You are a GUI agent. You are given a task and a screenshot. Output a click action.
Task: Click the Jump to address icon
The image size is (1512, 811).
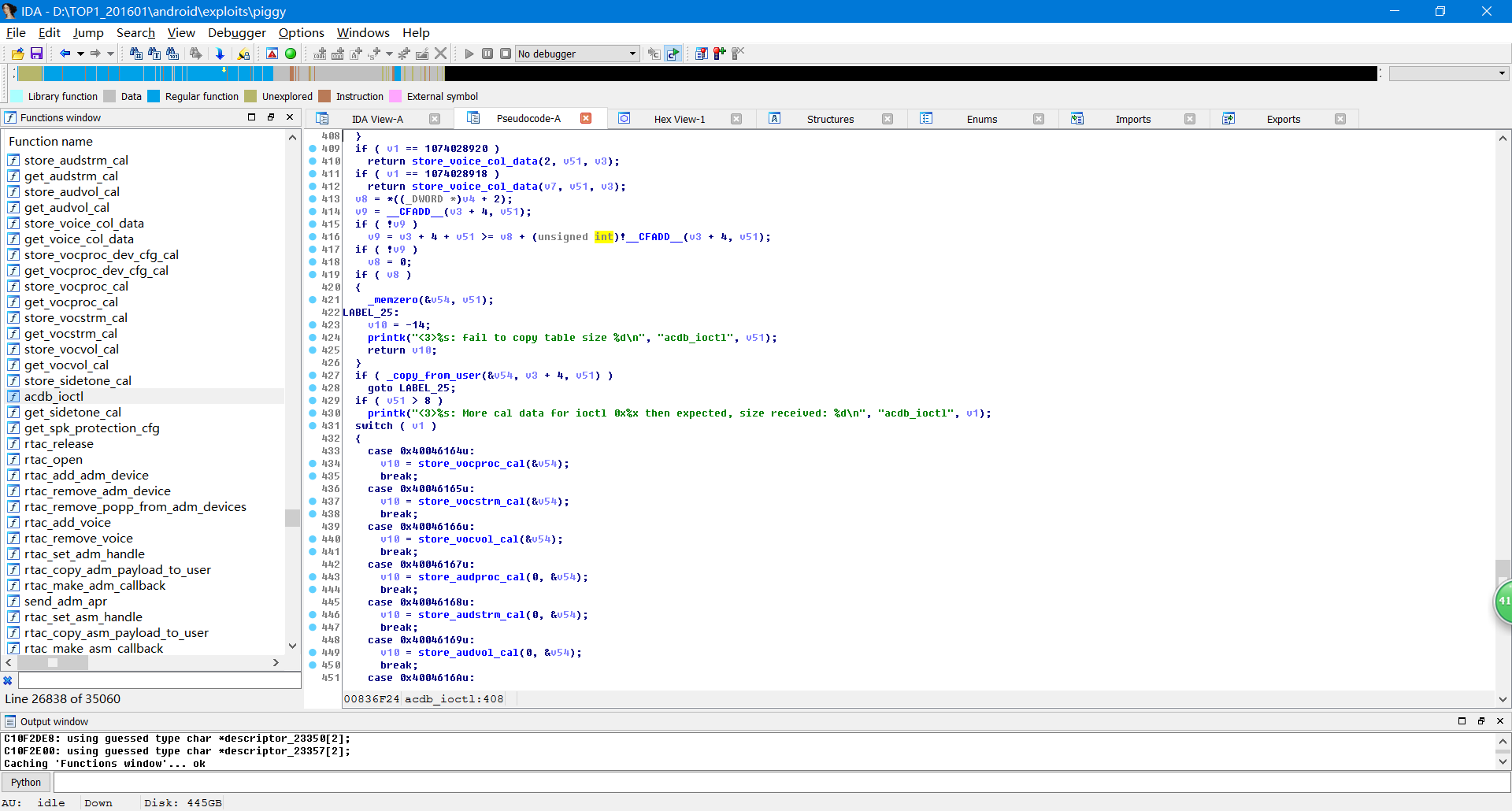(220, 54)
